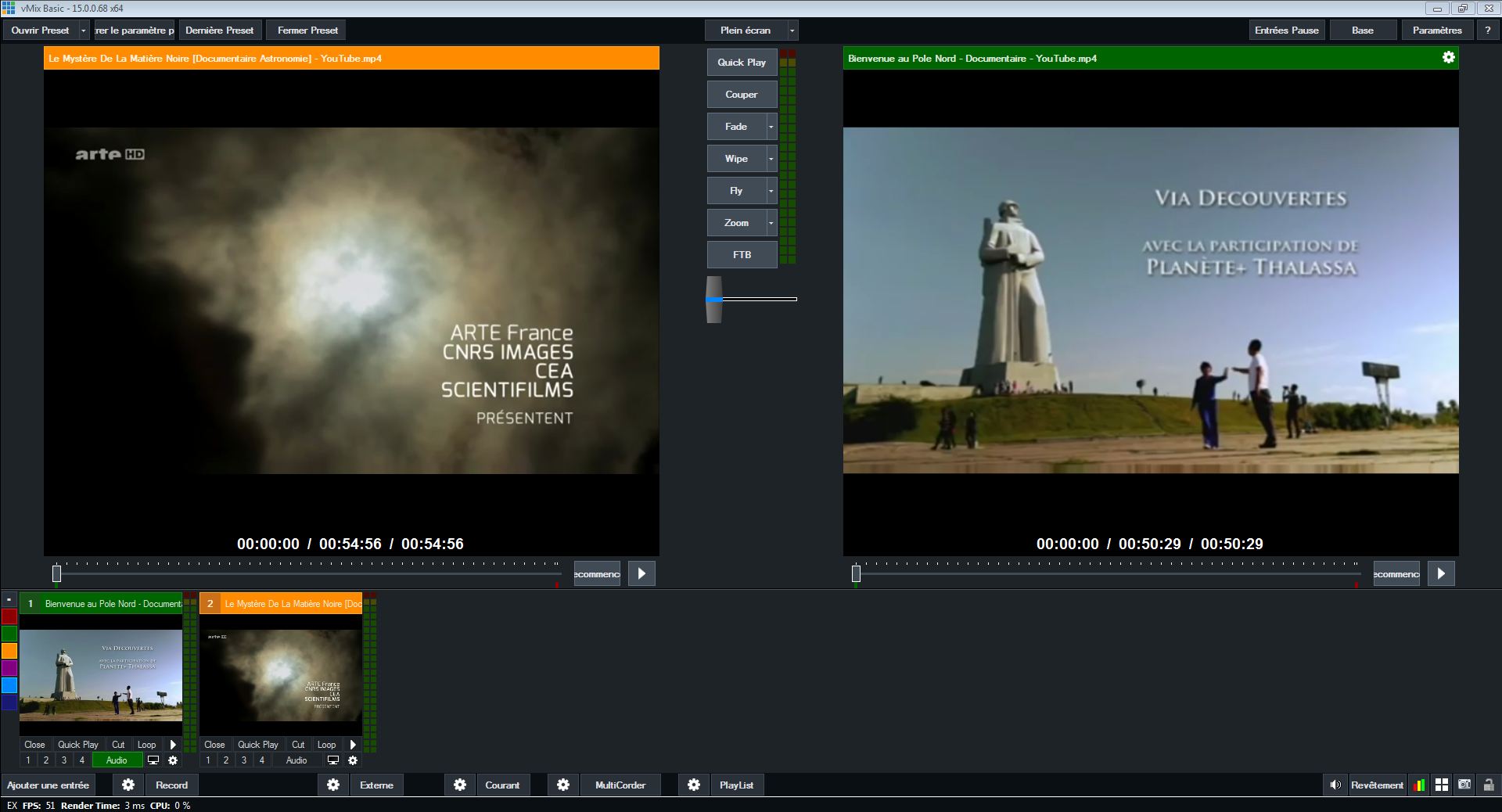Viewport: 1502px width, 812px height.
Task: Click the padlock icon
Action: coord(1488,785)
